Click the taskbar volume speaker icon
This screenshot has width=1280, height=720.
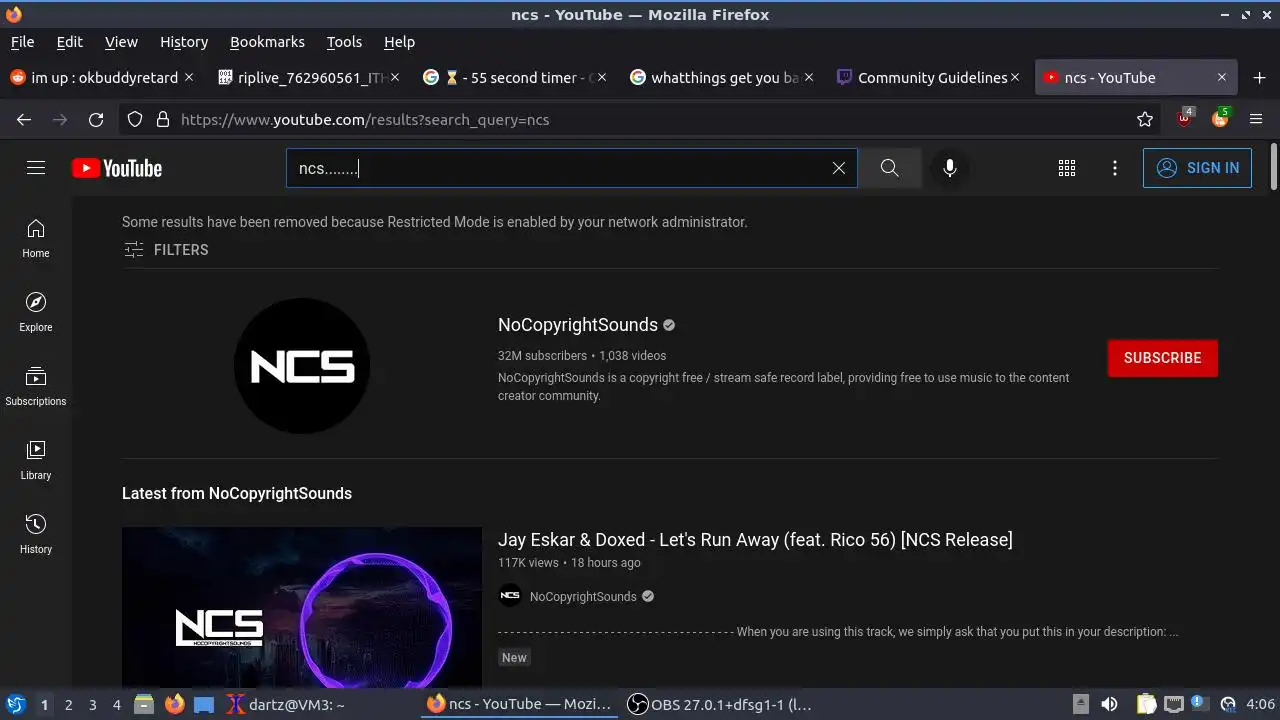[x=1109, y=704]
